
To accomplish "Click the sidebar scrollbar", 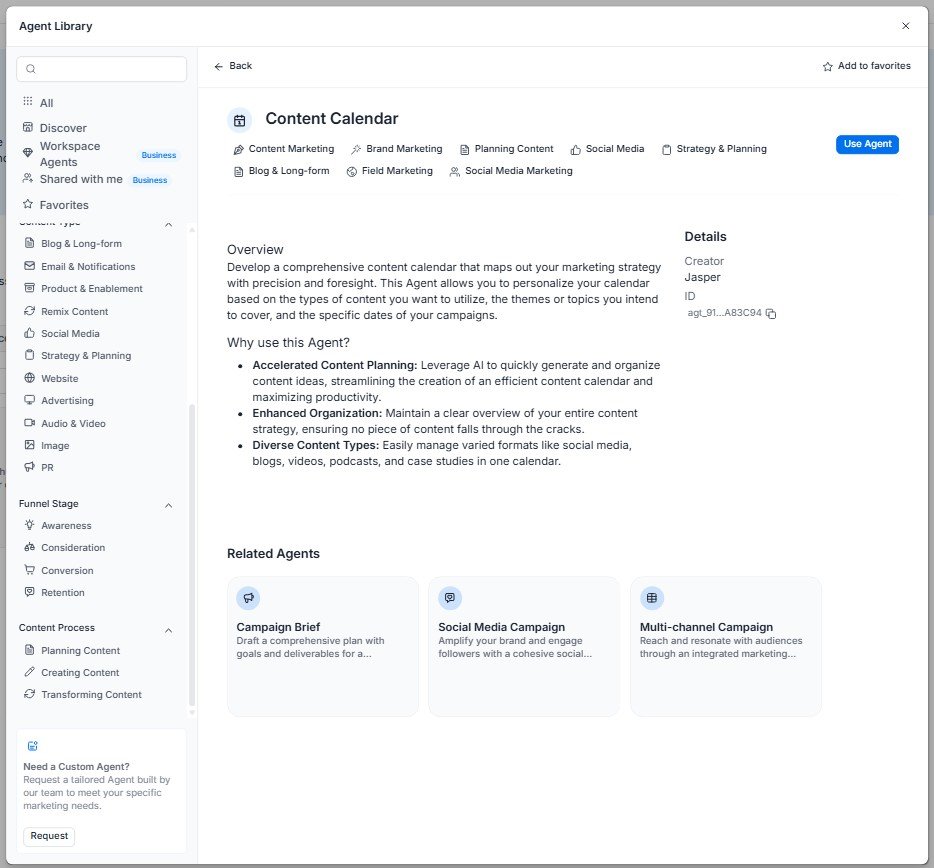I will 192,554.
